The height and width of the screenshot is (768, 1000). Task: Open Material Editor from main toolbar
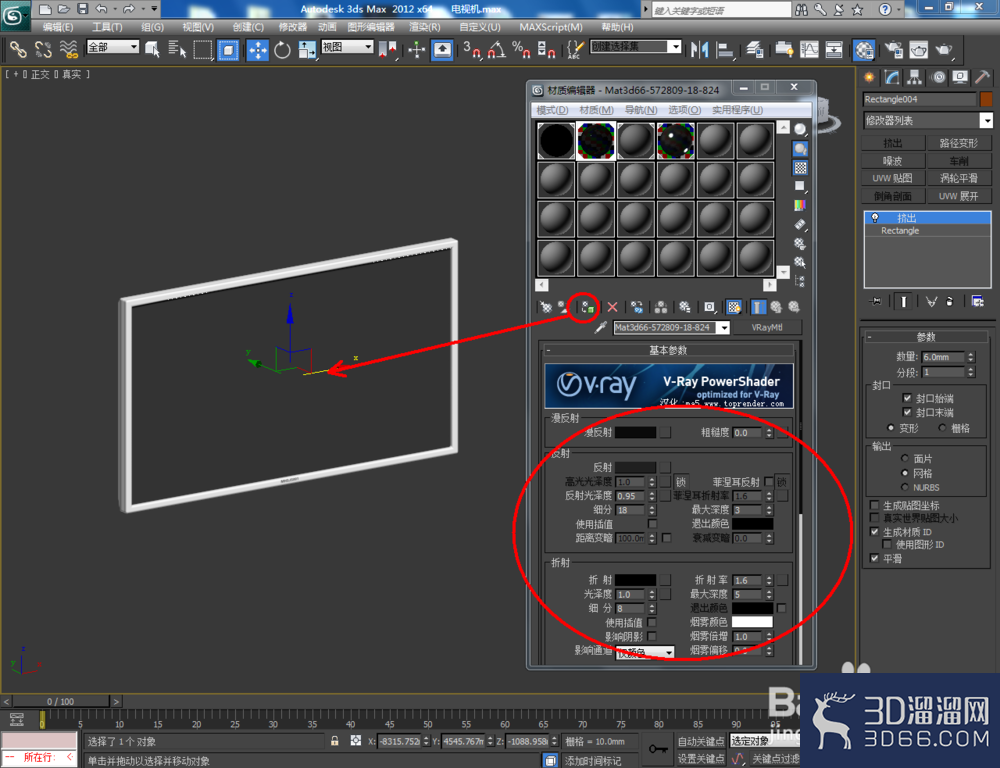pyautogui.click(x=864, y=50)
